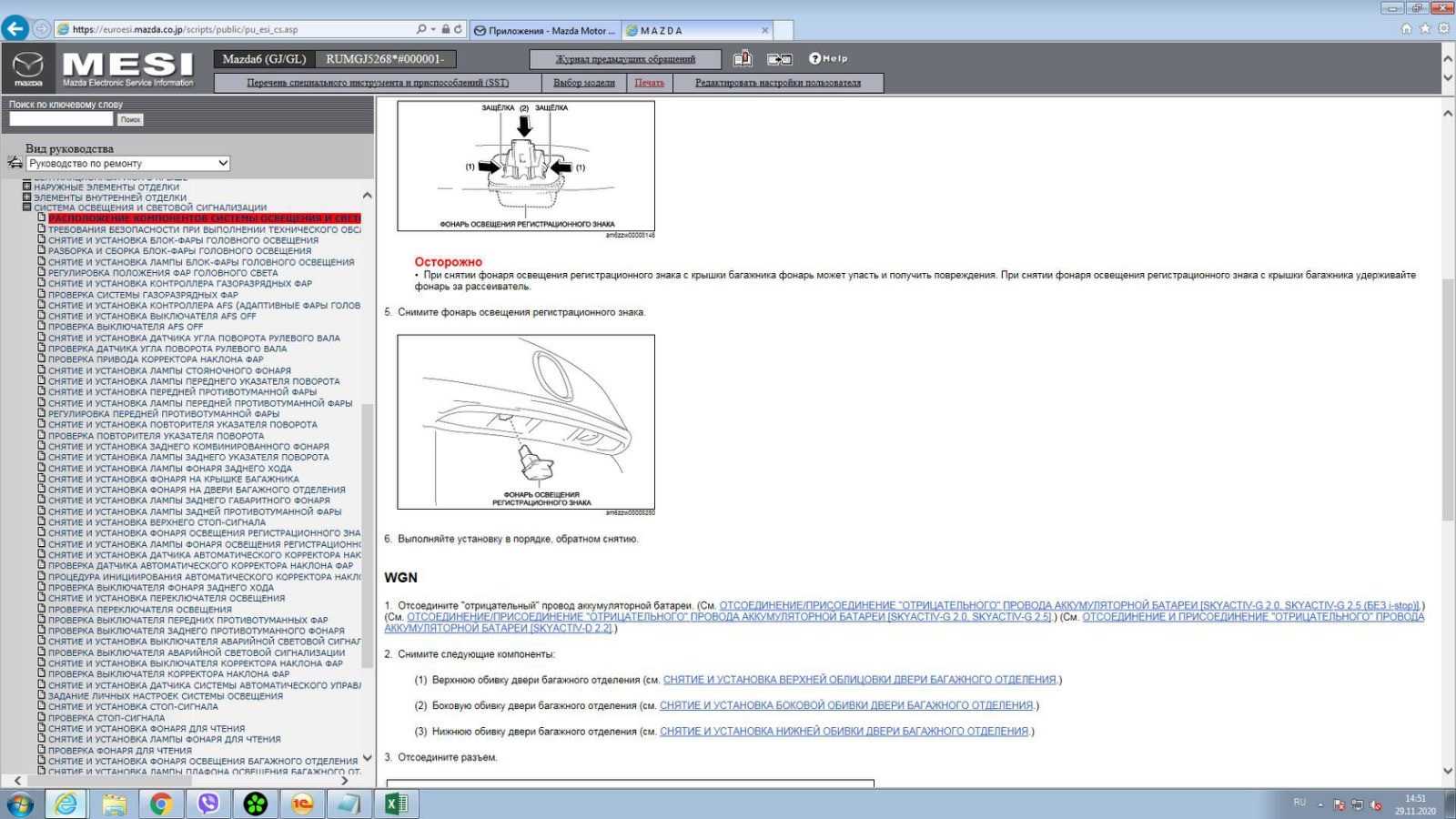Viewport: 1456px width, 819px height.
Task: Click the tree panel scroll up arrow
Action: pyautogui.click(x=367, y=196)
